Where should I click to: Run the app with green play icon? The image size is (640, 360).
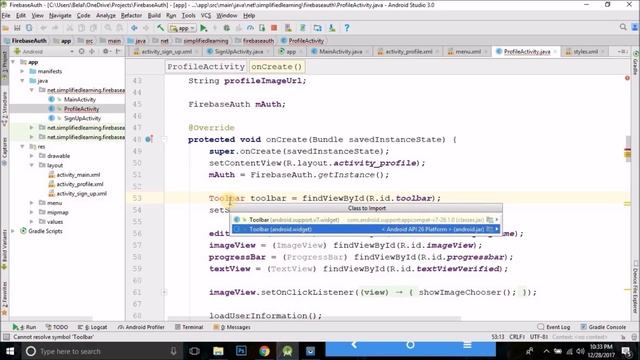(x=204, y=28)
